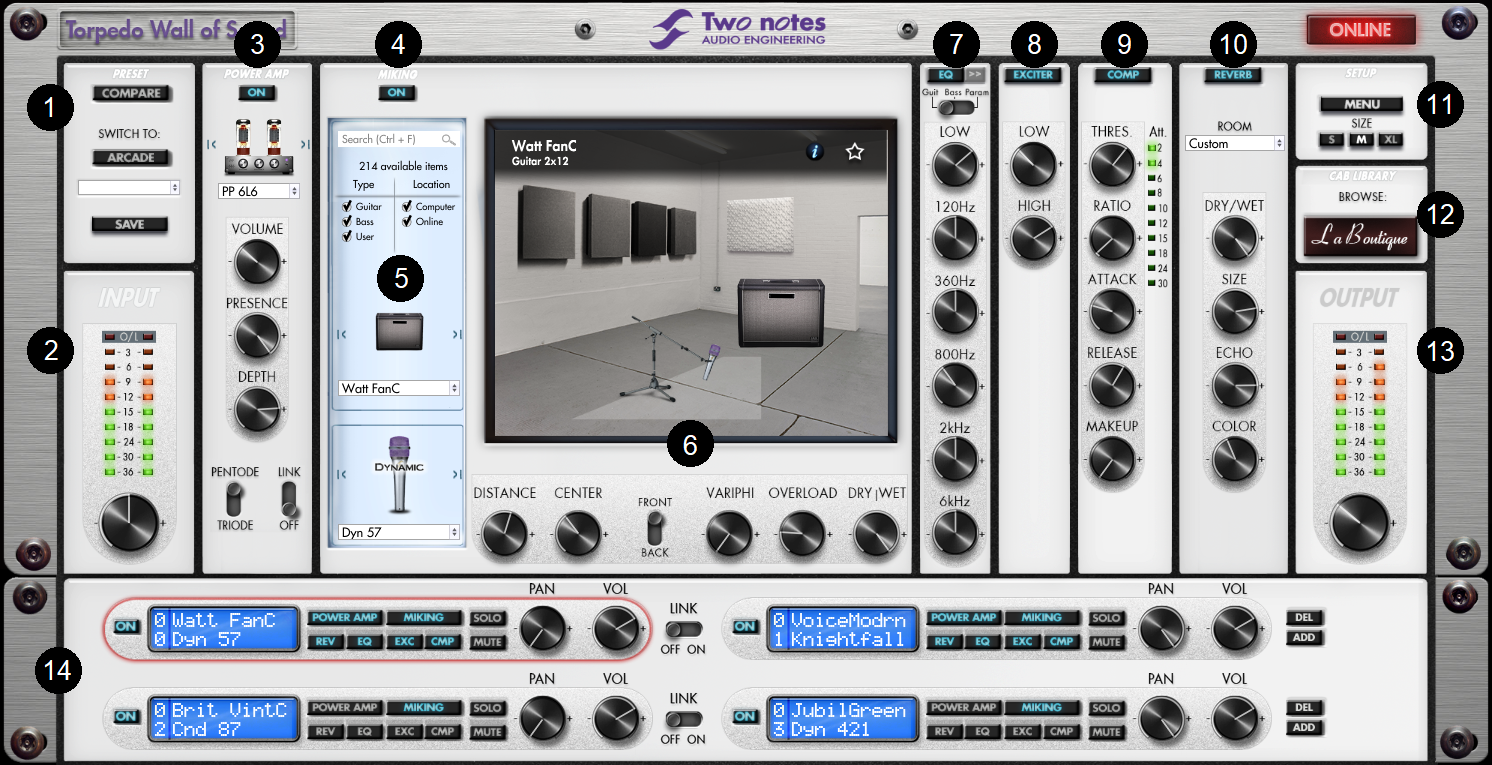
Task: Toggle the EQ section button
Action: click(x=945, y=74)
